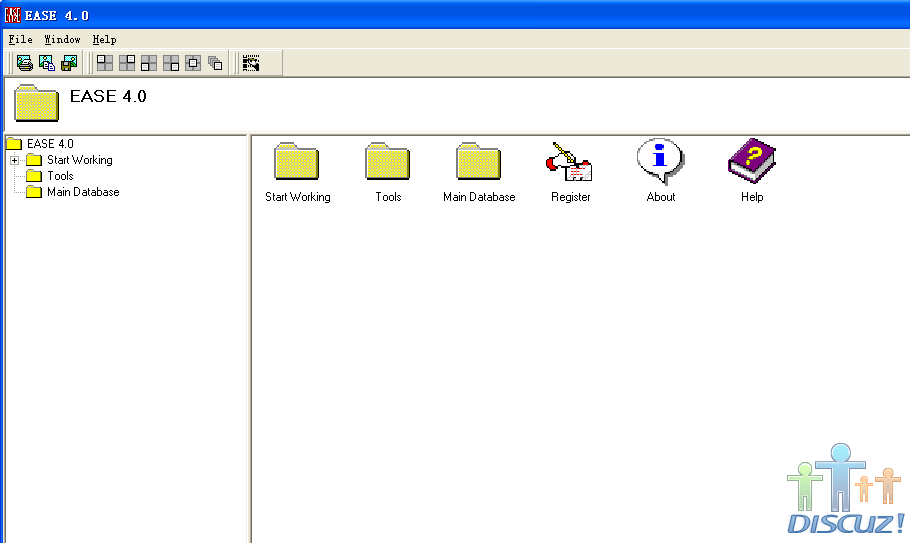This screenshot has height=543, width=910.
Task: Position window in the bottom-left quadrant
Action: [149, 63]
